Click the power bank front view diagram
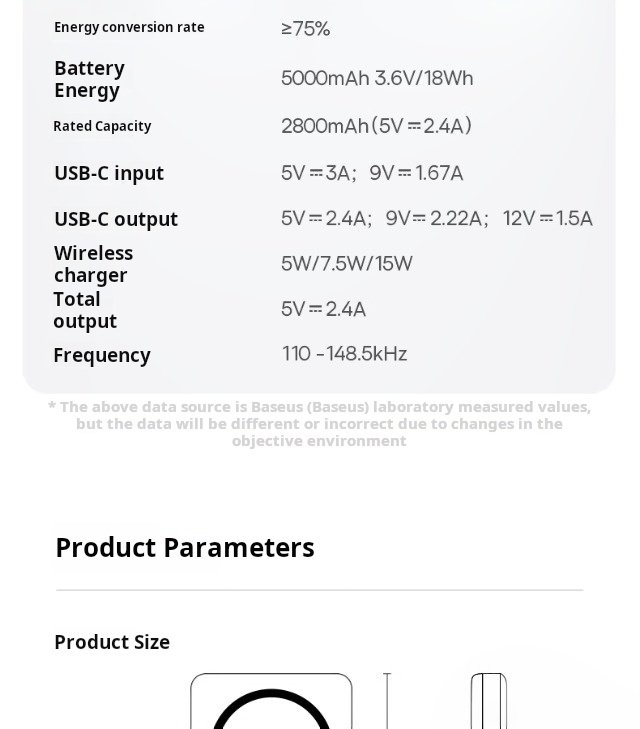The width and height of the screenshot is (640, 729). coord(271,702)
